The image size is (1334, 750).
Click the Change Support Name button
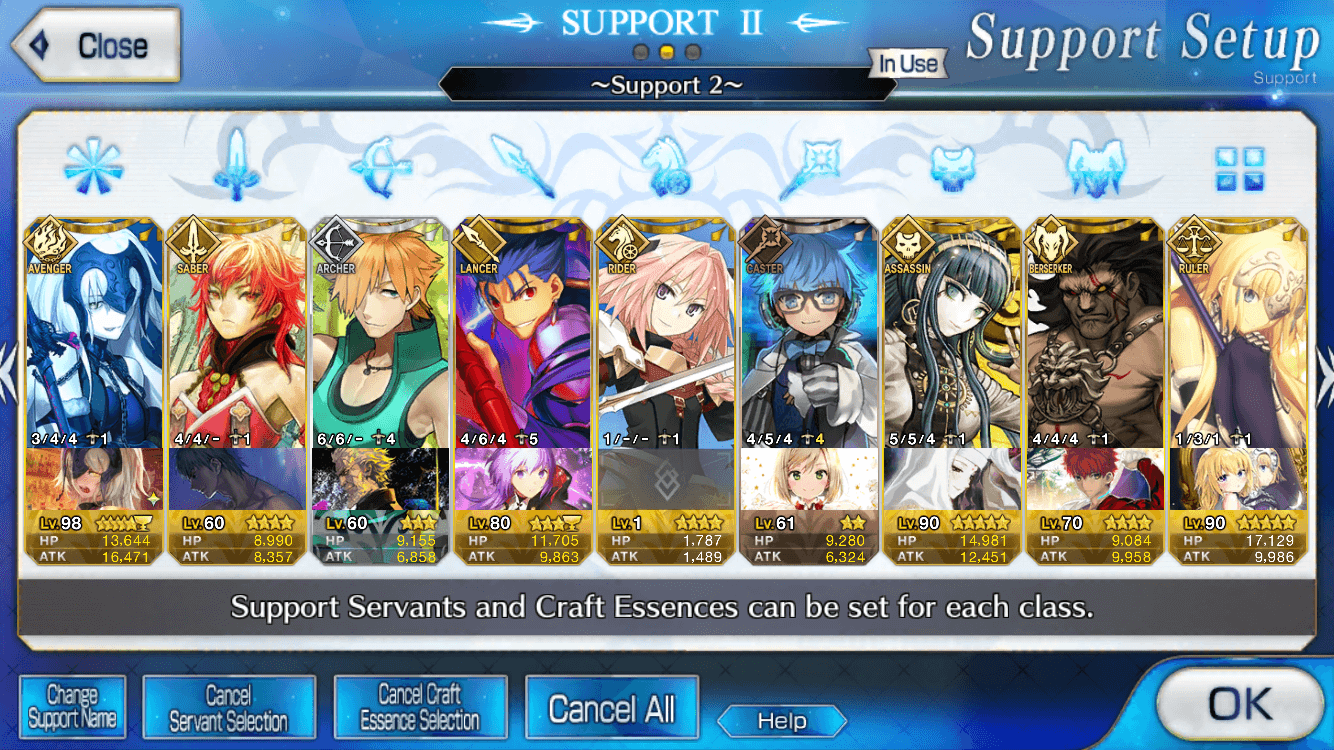click(x=72, y=707)
